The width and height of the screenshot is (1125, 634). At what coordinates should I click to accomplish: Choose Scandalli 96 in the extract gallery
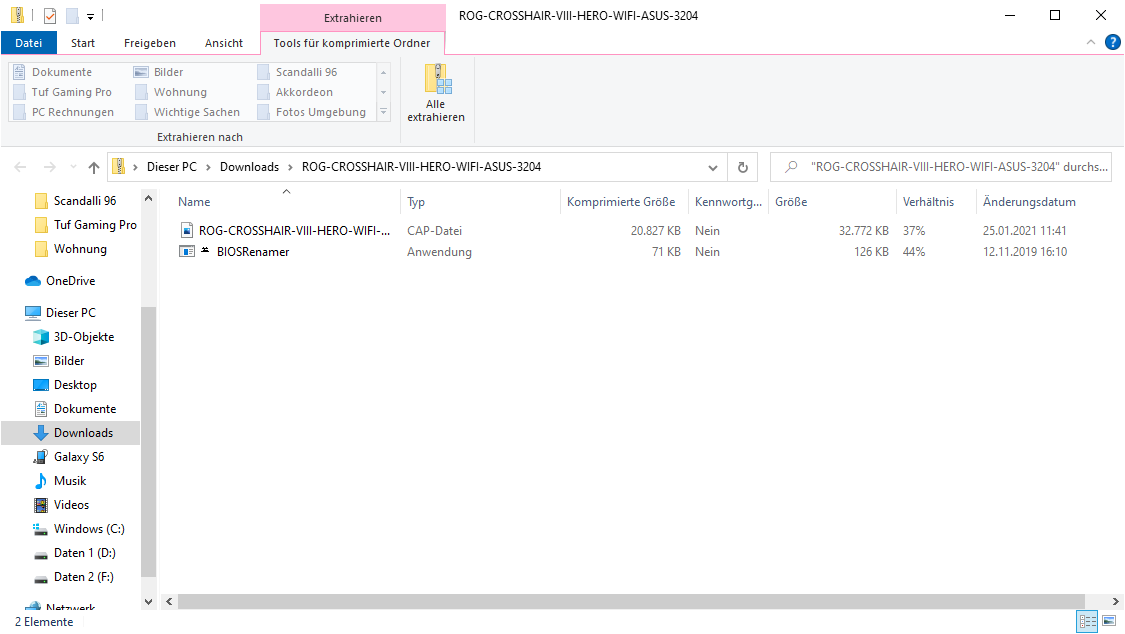point(298,72)
